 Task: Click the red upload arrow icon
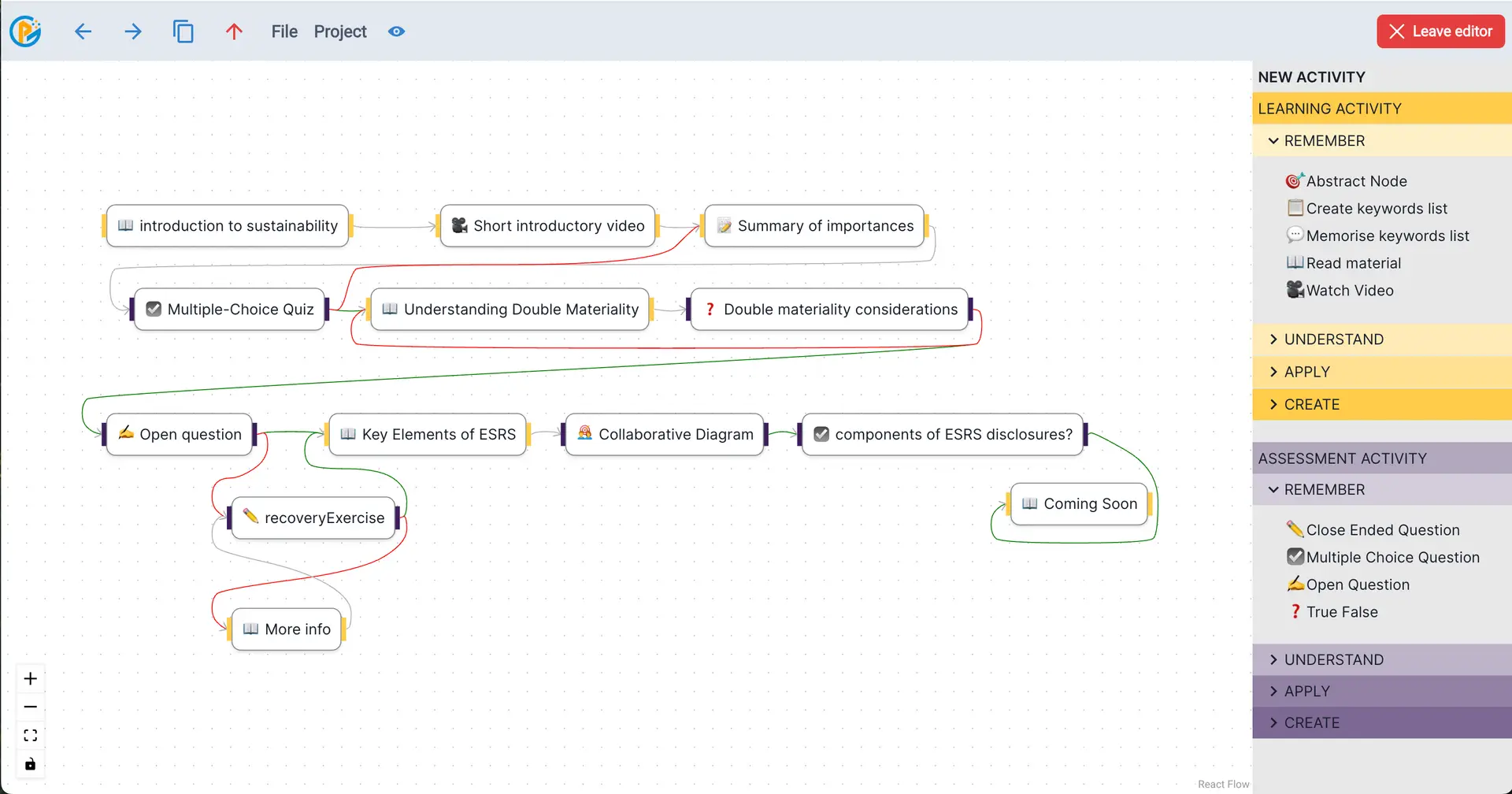pos(234,32)
